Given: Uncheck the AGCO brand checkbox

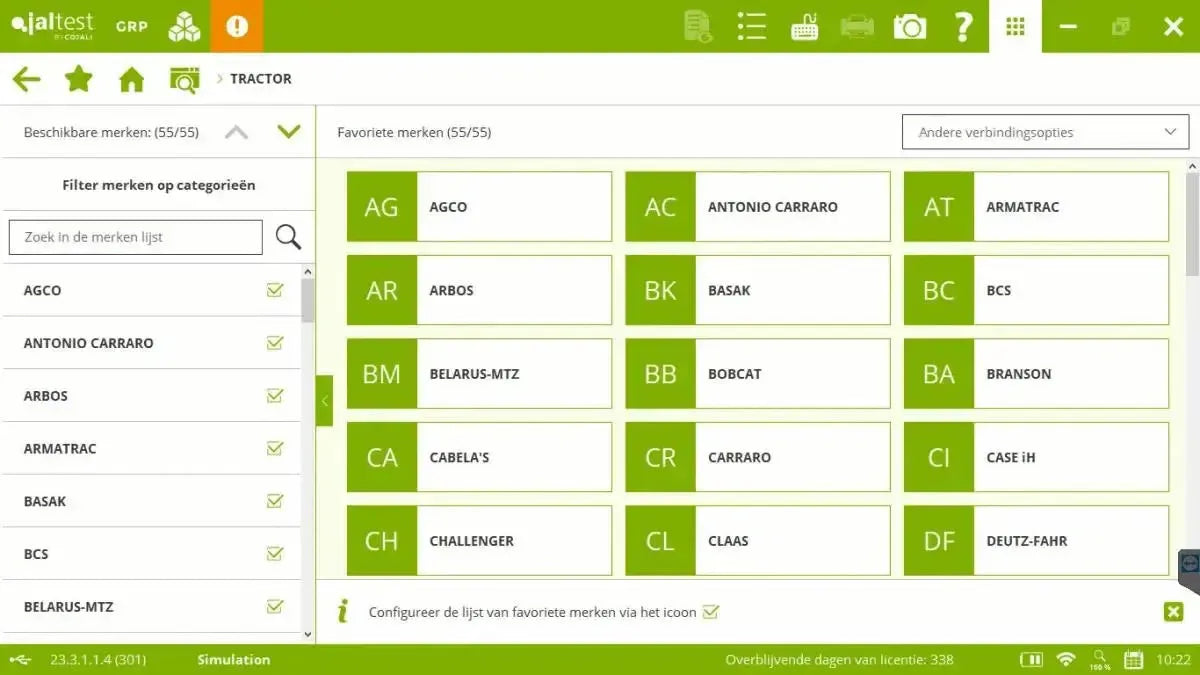Looking at the screenshot, I should pyautogui.click(x=274, y=289).
